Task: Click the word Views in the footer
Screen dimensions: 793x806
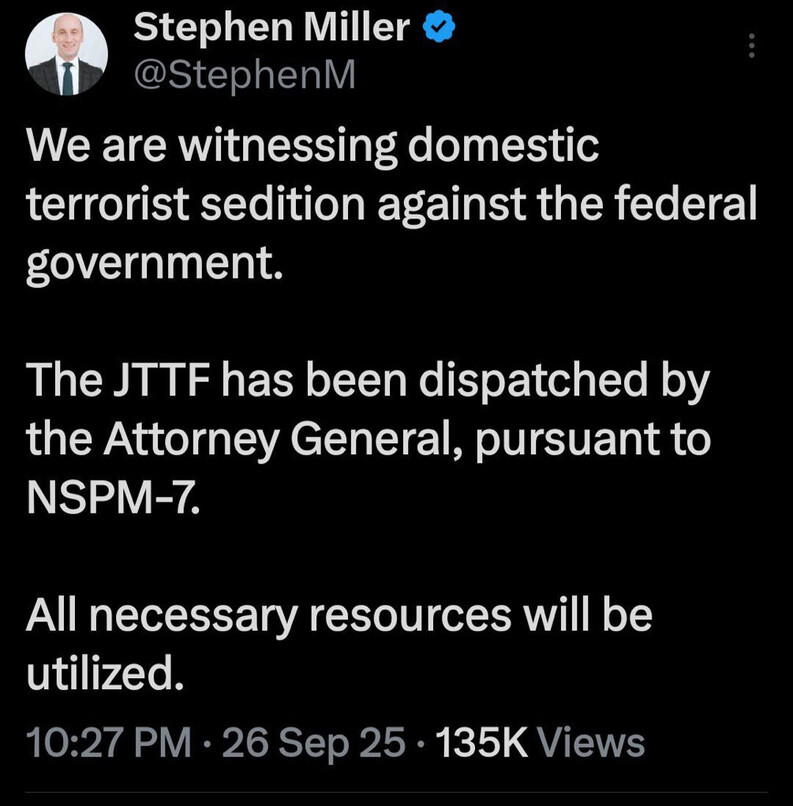Action: point(591,743)
